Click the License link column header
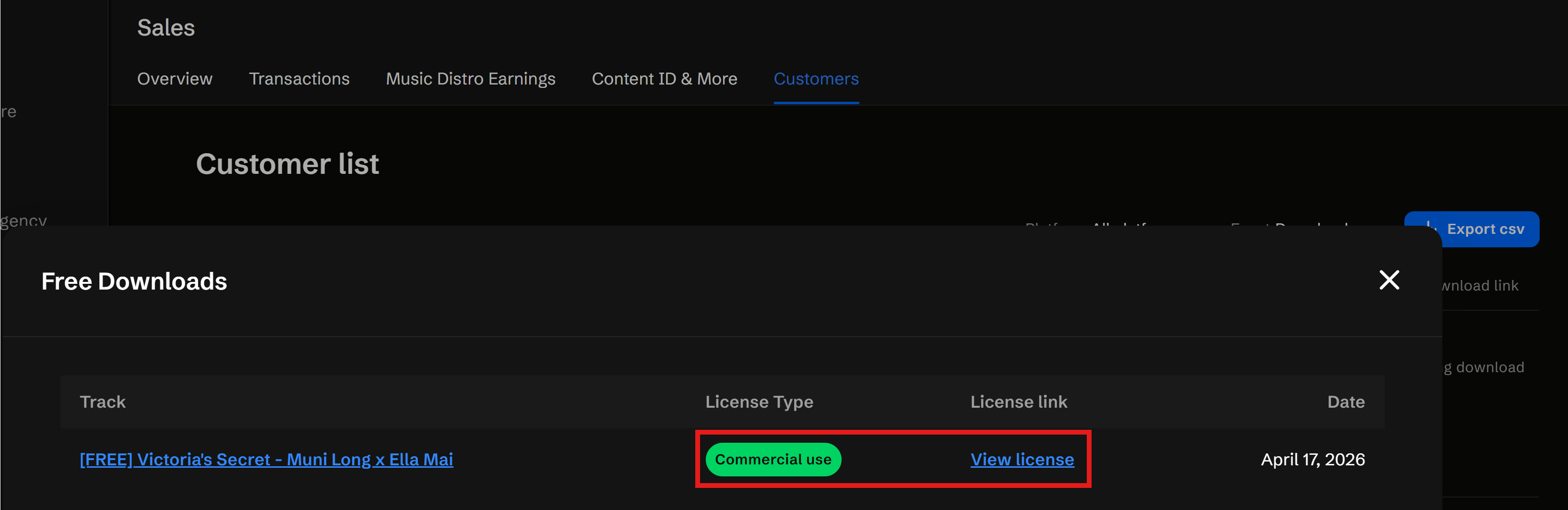Viewport: 1568px width, 510px height. click(1018, 402)
